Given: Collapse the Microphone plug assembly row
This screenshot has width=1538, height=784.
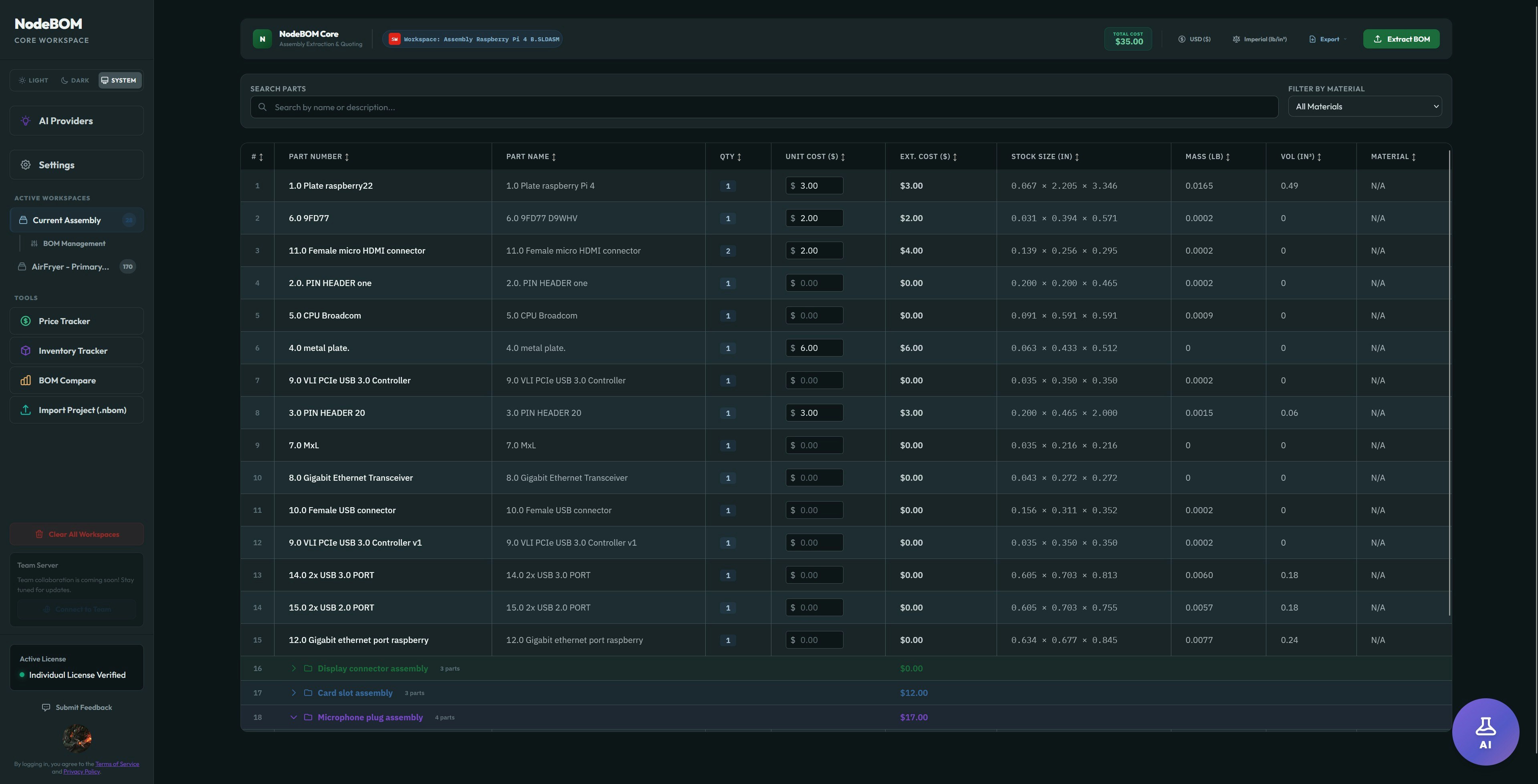Looking at the screenshot, I should 294,717.
